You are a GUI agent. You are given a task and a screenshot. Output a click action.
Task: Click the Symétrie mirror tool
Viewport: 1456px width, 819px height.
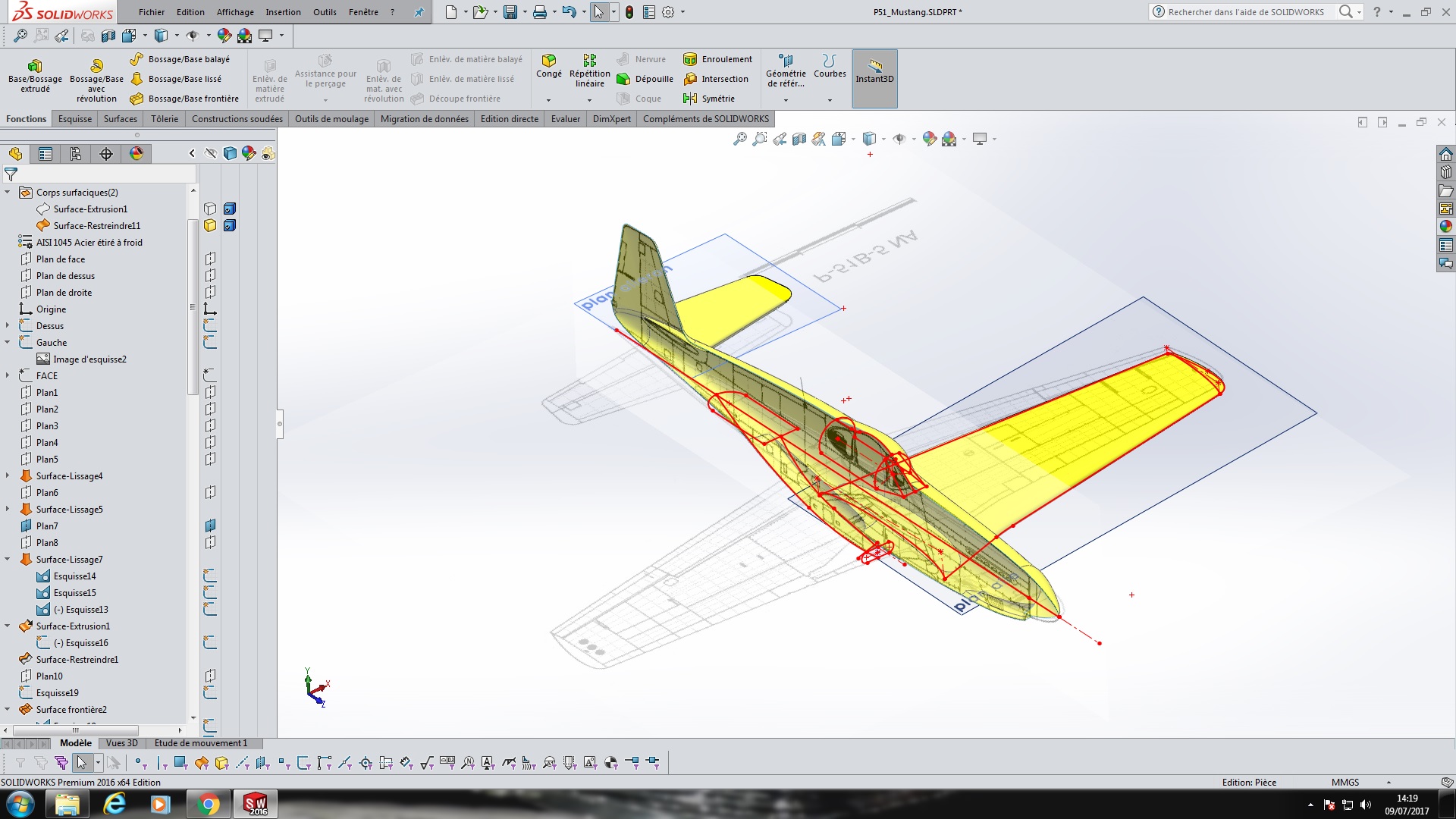709,99
